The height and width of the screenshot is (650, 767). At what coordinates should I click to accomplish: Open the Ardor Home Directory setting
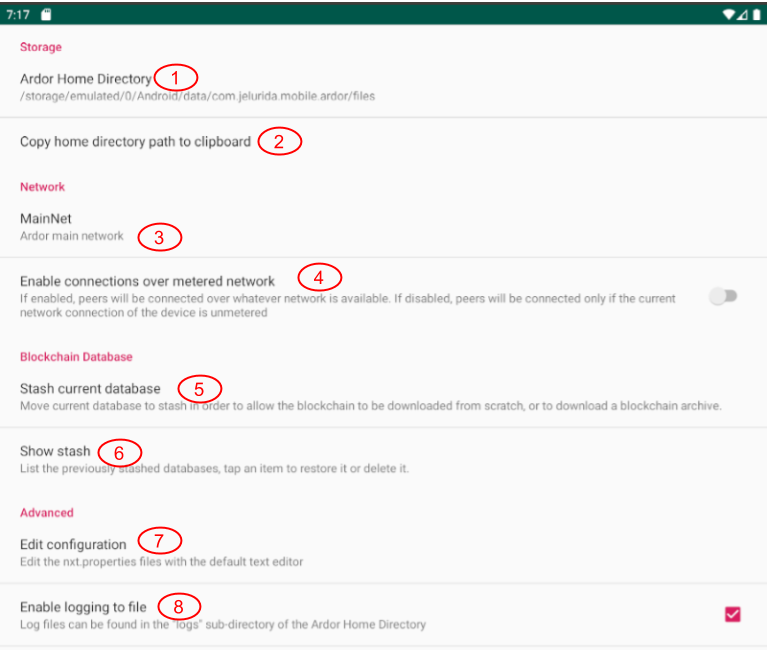[x=85, y=79]
